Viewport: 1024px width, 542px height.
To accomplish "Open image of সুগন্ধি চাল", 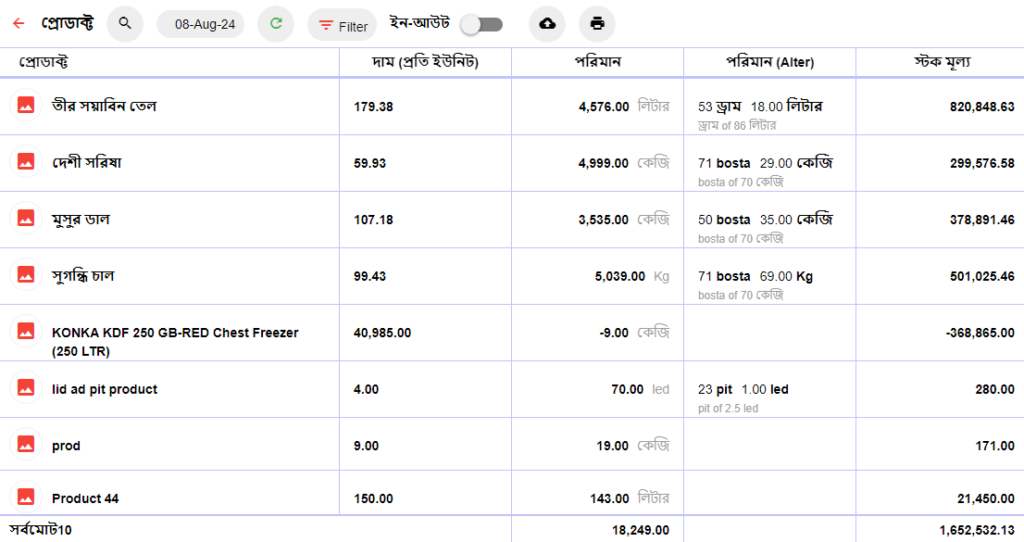I will 25,275.
